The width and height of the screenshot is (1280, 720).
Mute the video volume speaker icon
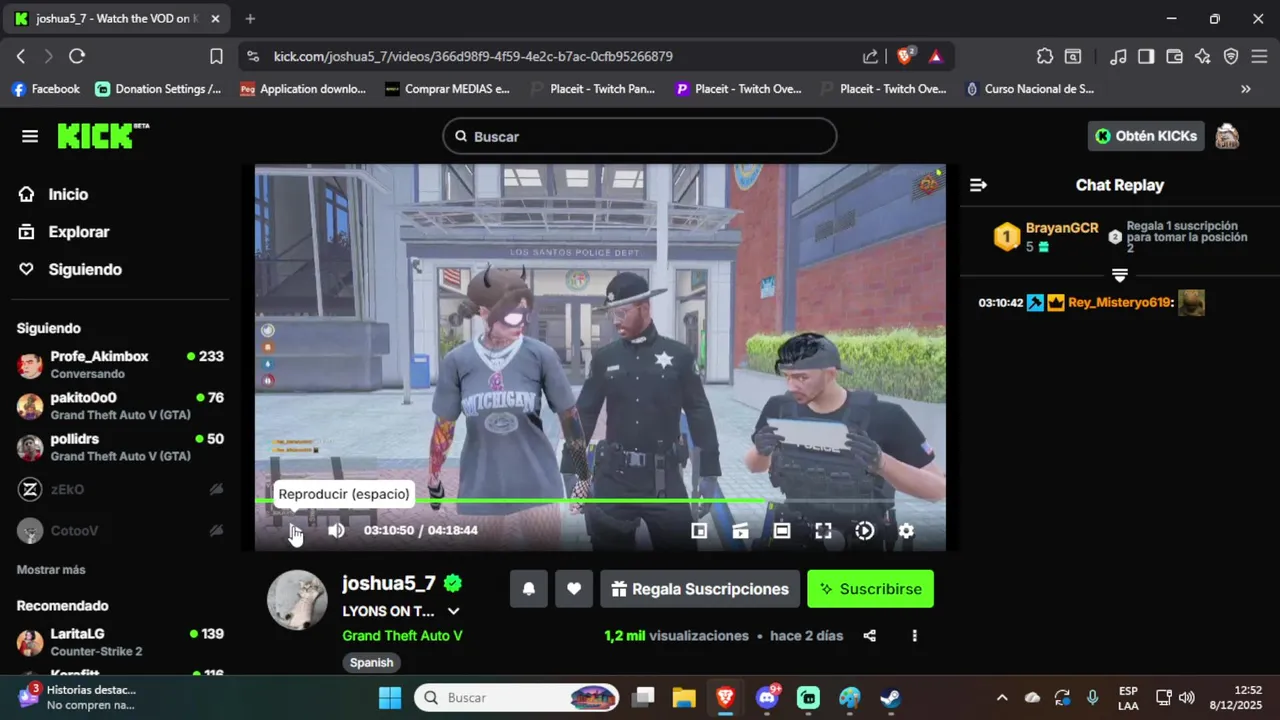(336, 531)
